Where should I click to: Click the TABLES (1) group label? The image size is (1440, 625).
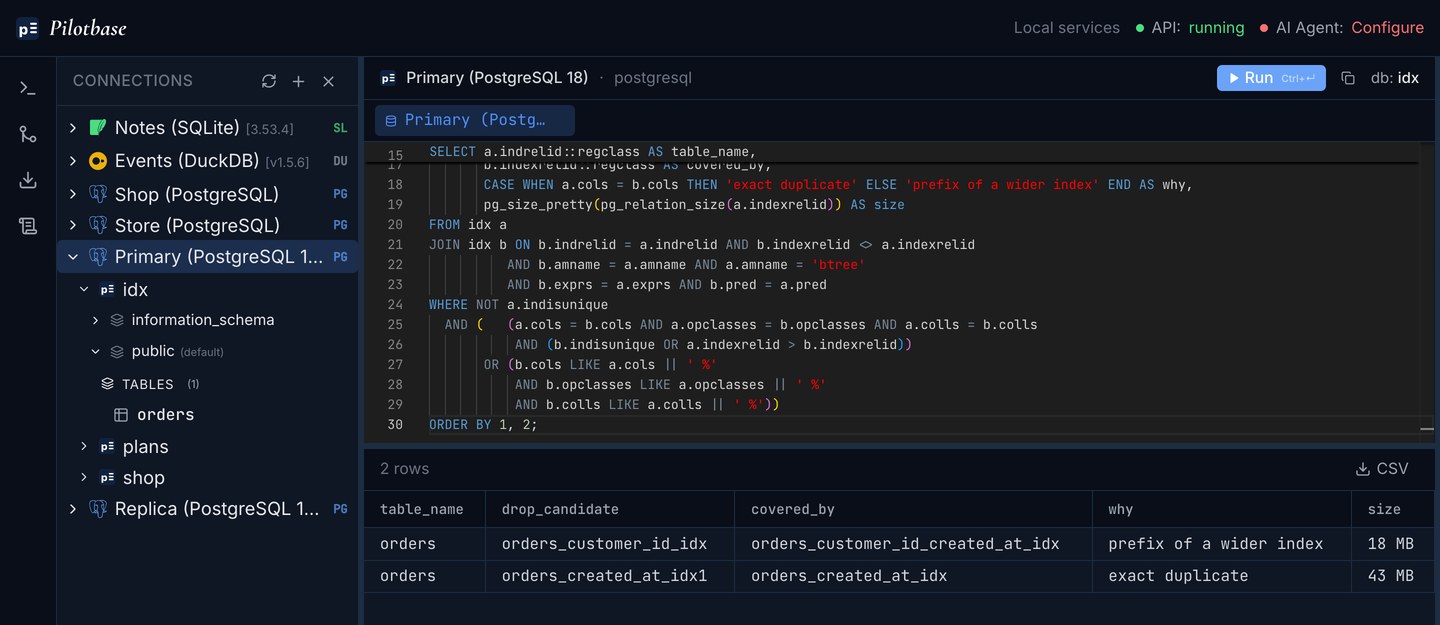click(x=160, y=384)
